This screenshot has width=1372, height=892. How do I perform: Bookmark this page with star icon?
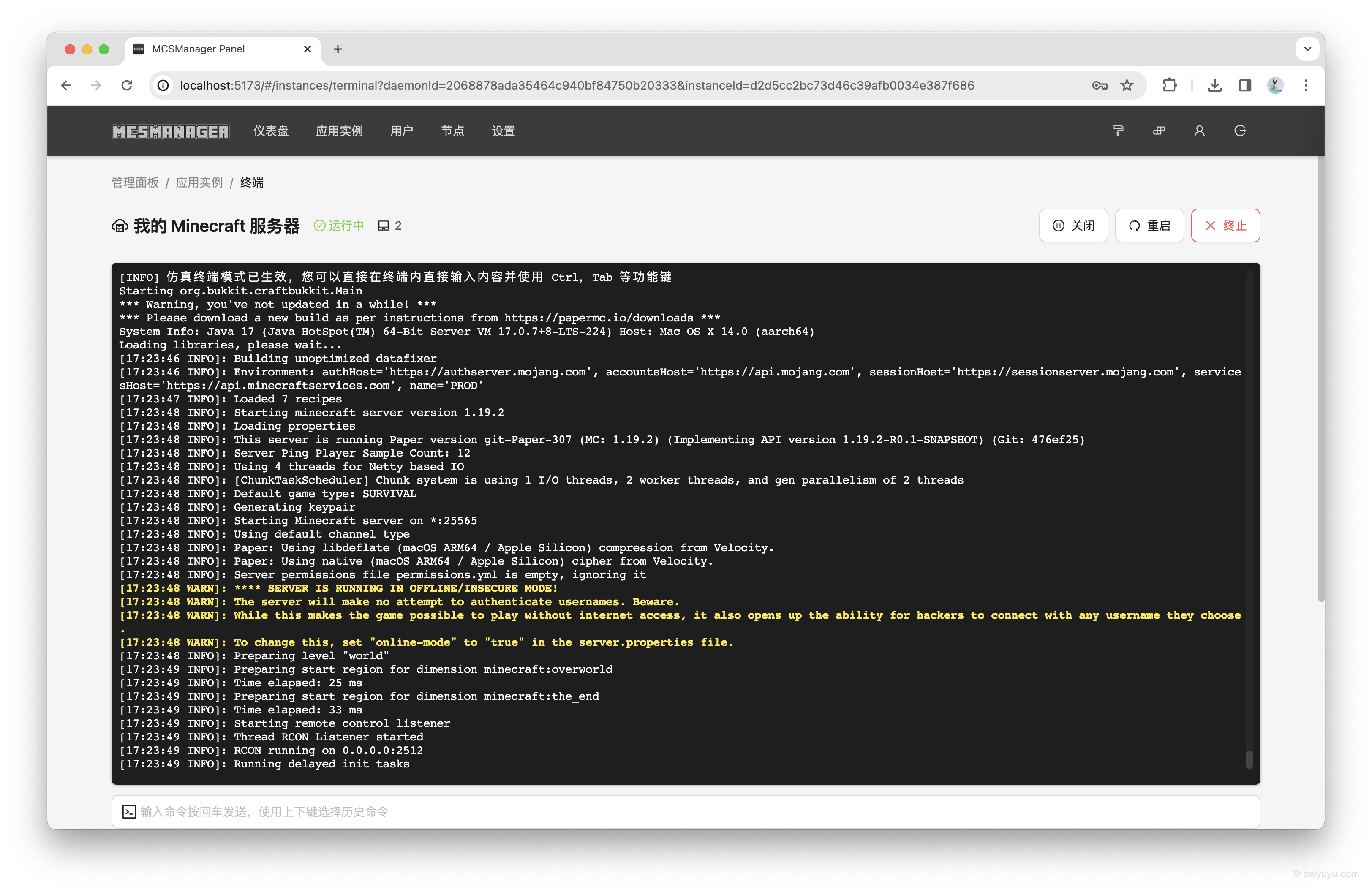tap(1127, 85)
